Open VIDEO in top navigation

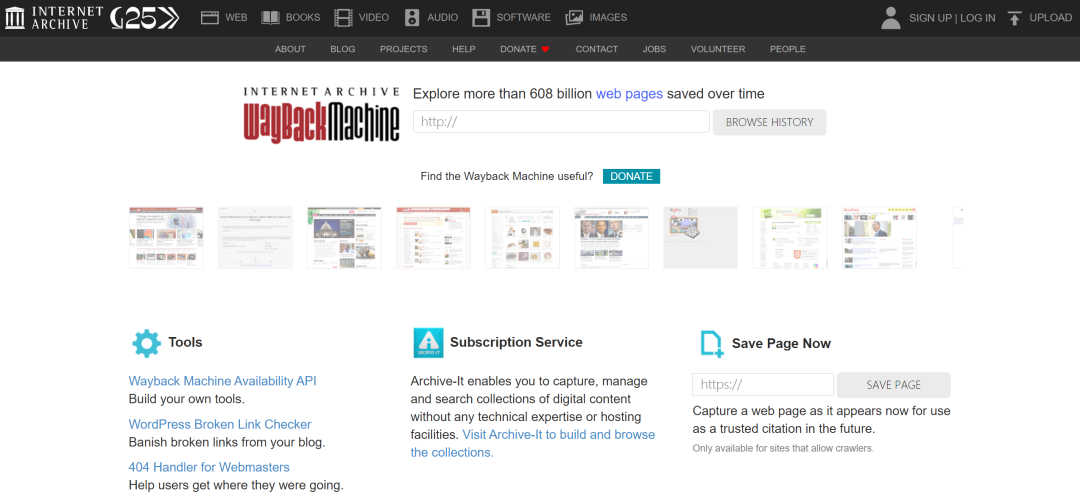click(x=374, y=18)
